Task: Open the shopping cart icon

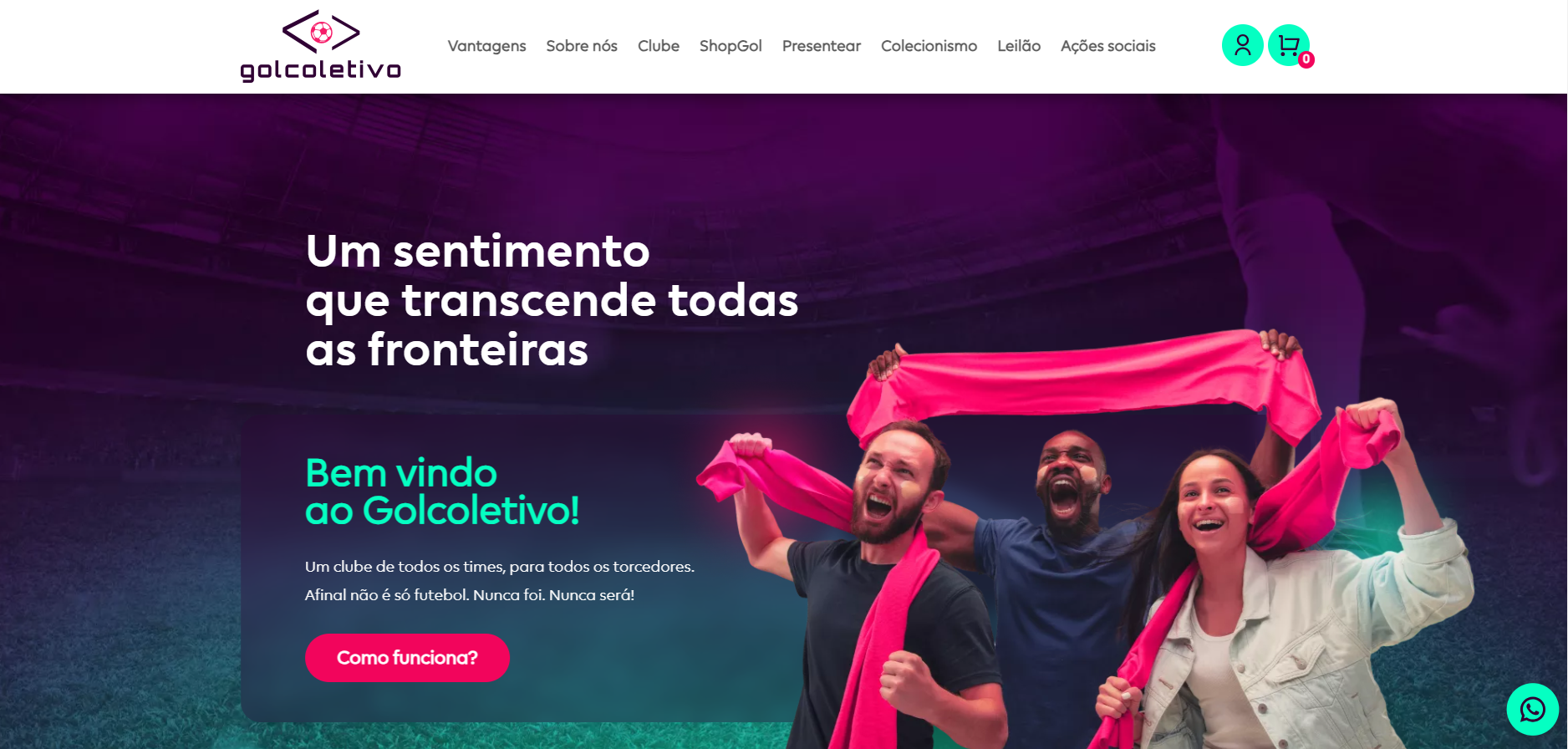Action: click(x=1288, y=45)
